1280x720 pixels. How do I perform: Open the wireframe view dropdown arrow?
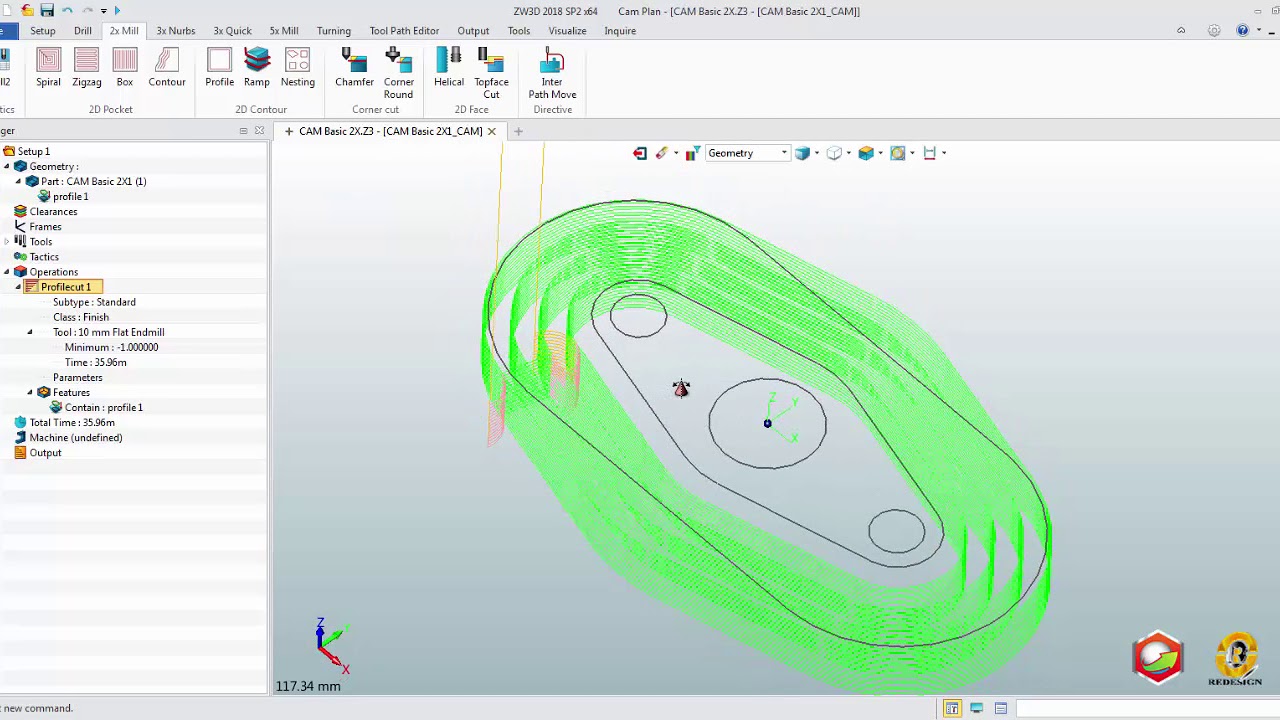point(849,153)
